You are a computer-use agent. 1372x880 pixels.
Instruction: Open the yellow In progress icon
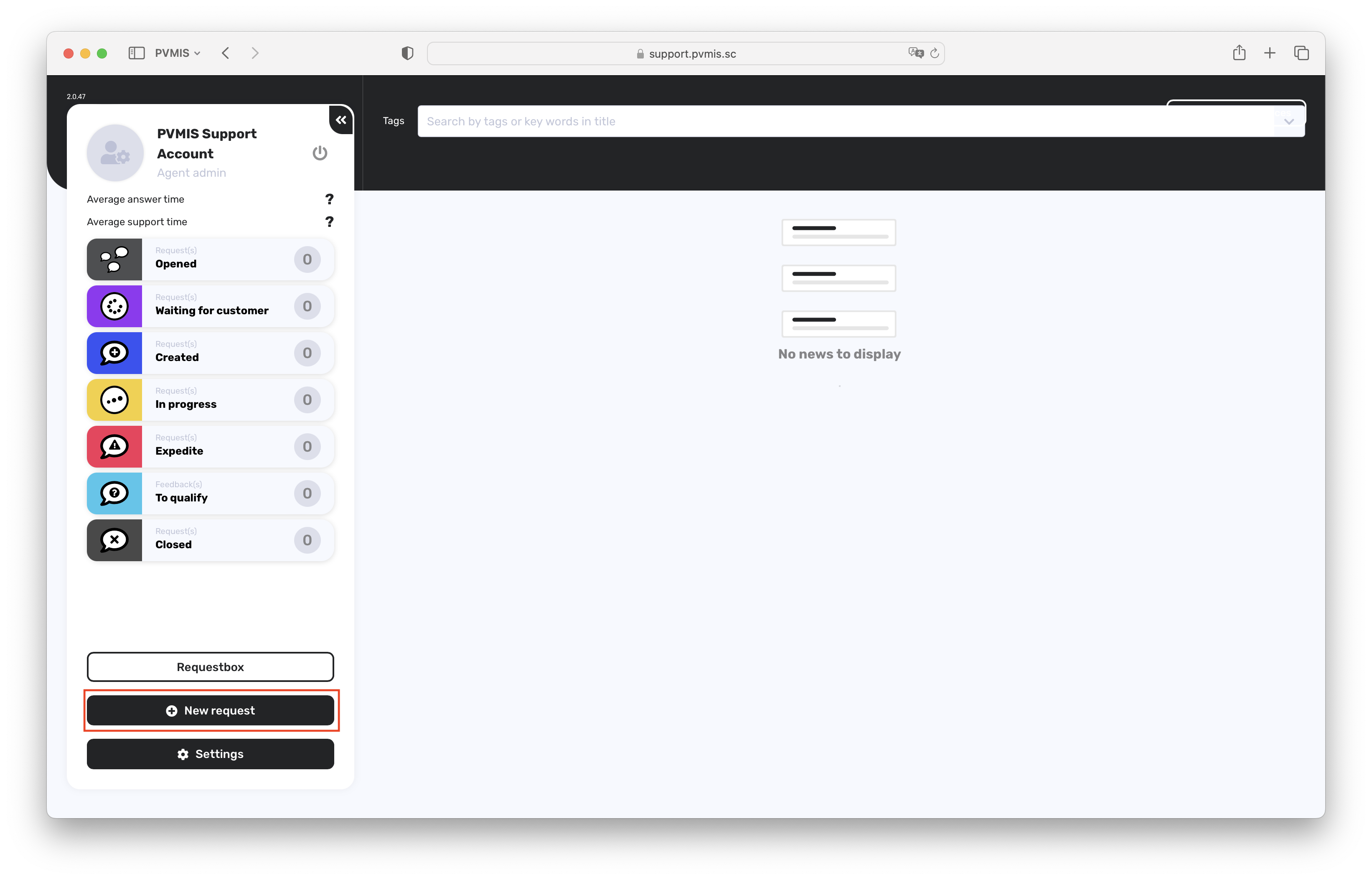114,400
